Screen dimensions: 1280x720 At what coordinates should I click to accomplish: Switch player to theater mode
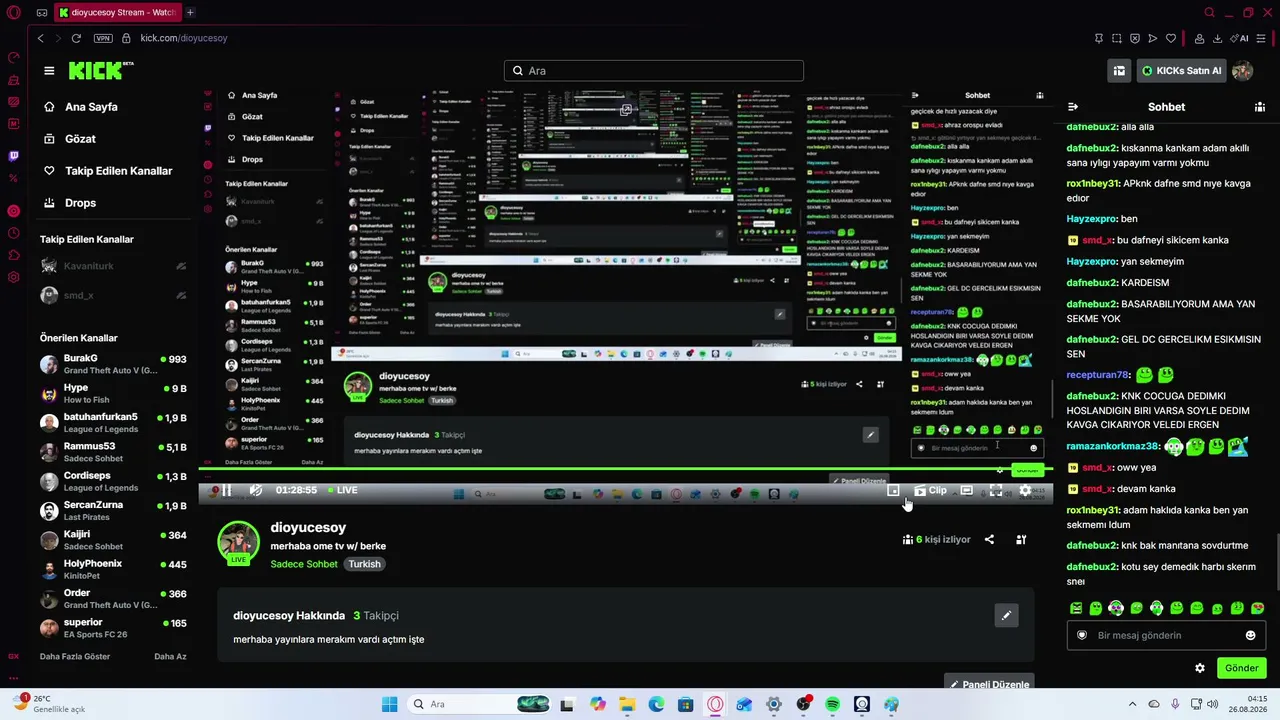(966, 490)
